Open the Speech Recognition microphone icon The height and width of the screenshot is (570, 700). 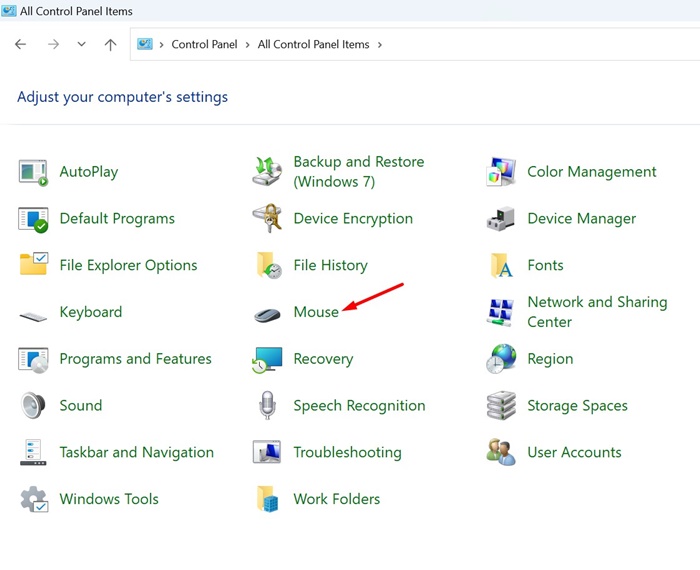point(267,406)
